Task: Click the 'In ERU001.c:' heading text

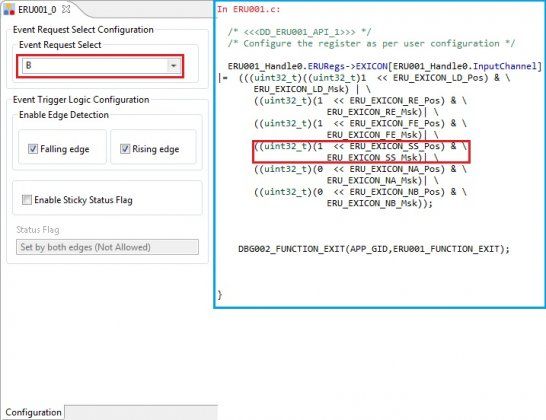Action: click(249, 9)
